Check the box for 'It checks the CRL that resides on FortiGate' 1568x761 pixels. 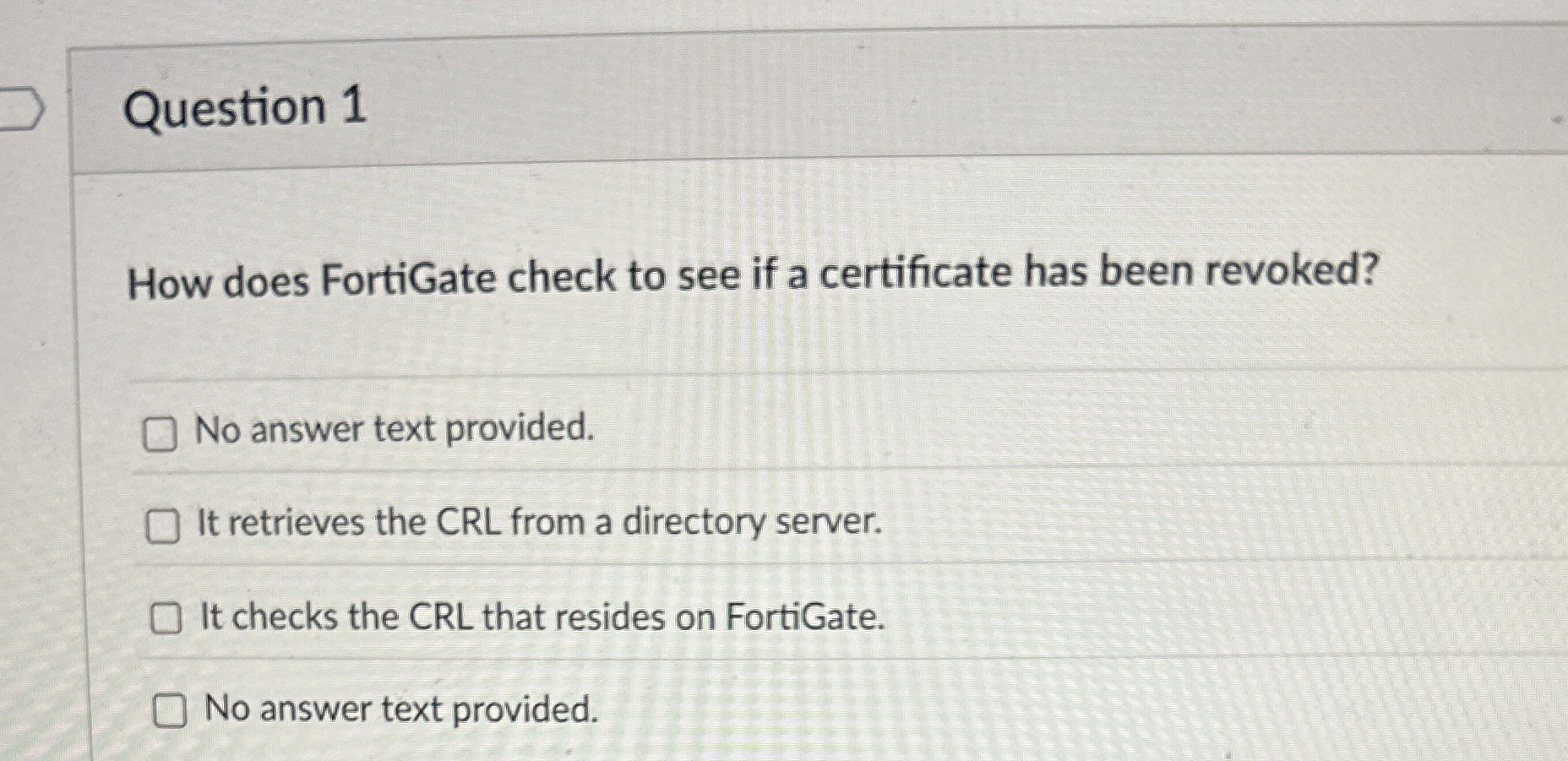(x=166, y=619)
